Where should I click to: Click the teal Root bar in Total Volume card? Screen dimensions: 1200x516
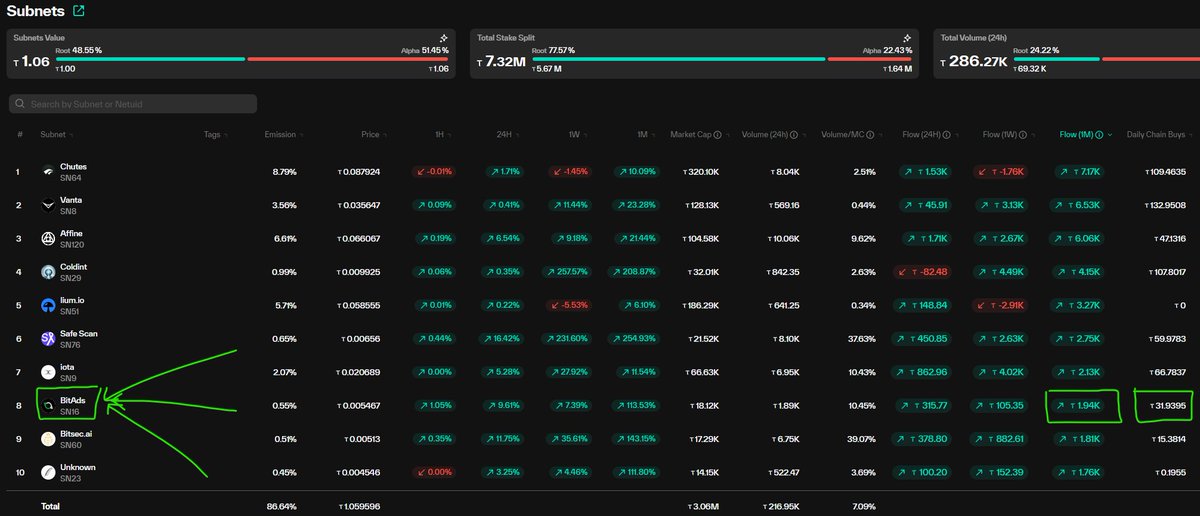pyautogui.click(x=1056, y=58)
